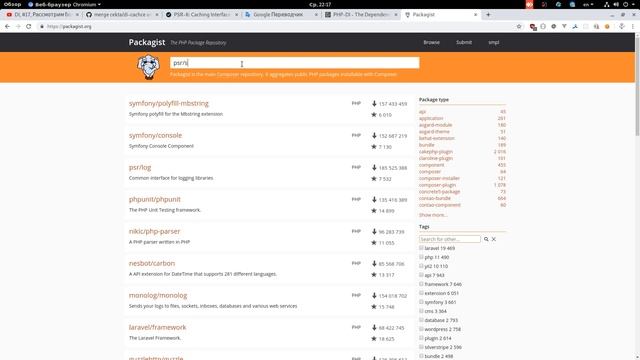Click site lock icon in address bar

tap(42, 27)
